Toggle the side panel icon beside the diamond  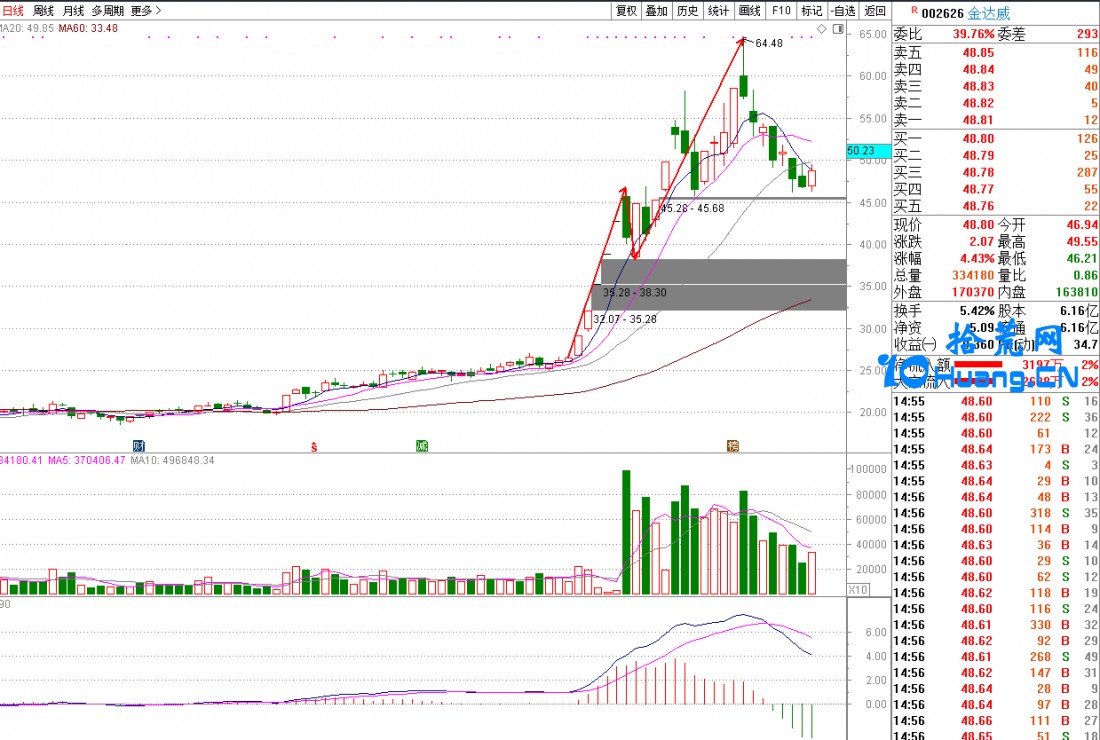(x=838, y=29)
